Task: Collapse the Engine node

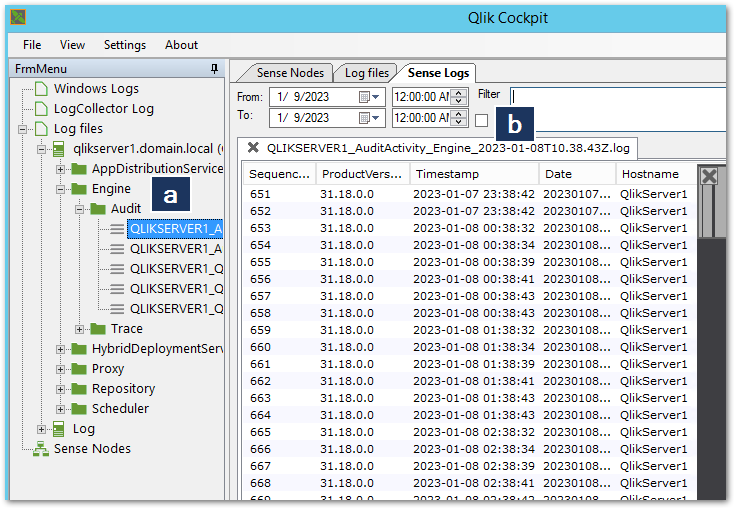Action: pyautogui.click(x=60, y=189)
